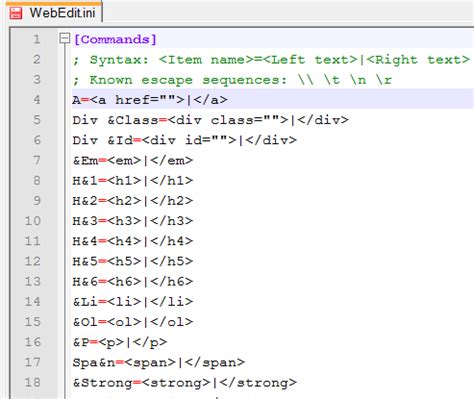The width and height of the screenshot is (474, 399).
Task: Click line number 1 in the margin
Action: (x=37, y=39)
